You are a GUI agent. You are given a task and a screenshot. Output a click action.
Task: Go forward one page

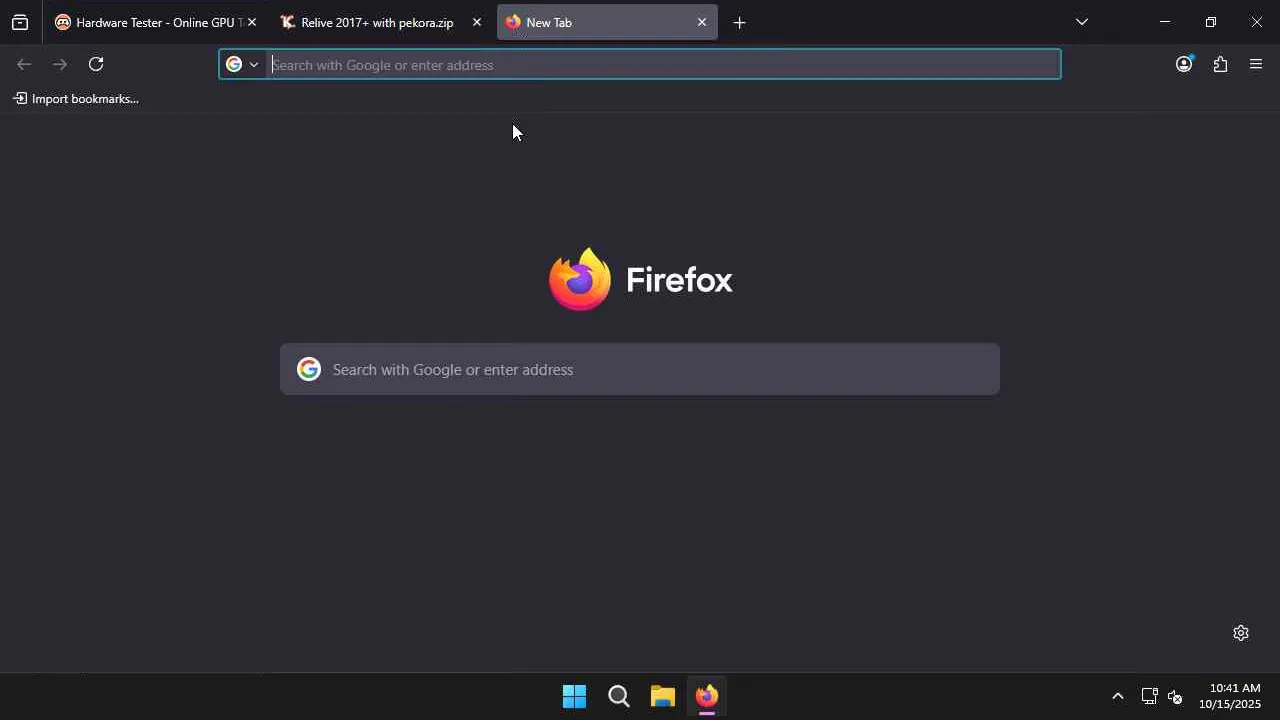(x=60, y=64)
